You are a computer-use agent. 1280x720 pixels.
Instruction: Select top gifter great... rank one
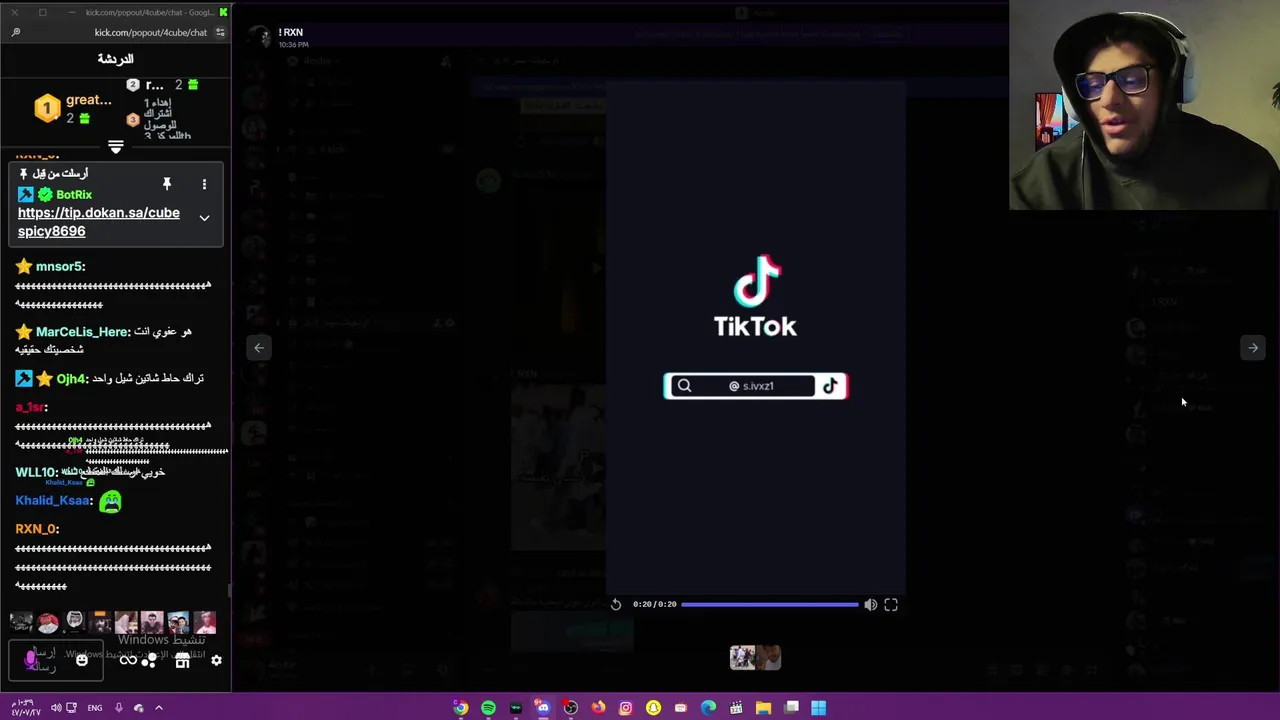point(72,108)
